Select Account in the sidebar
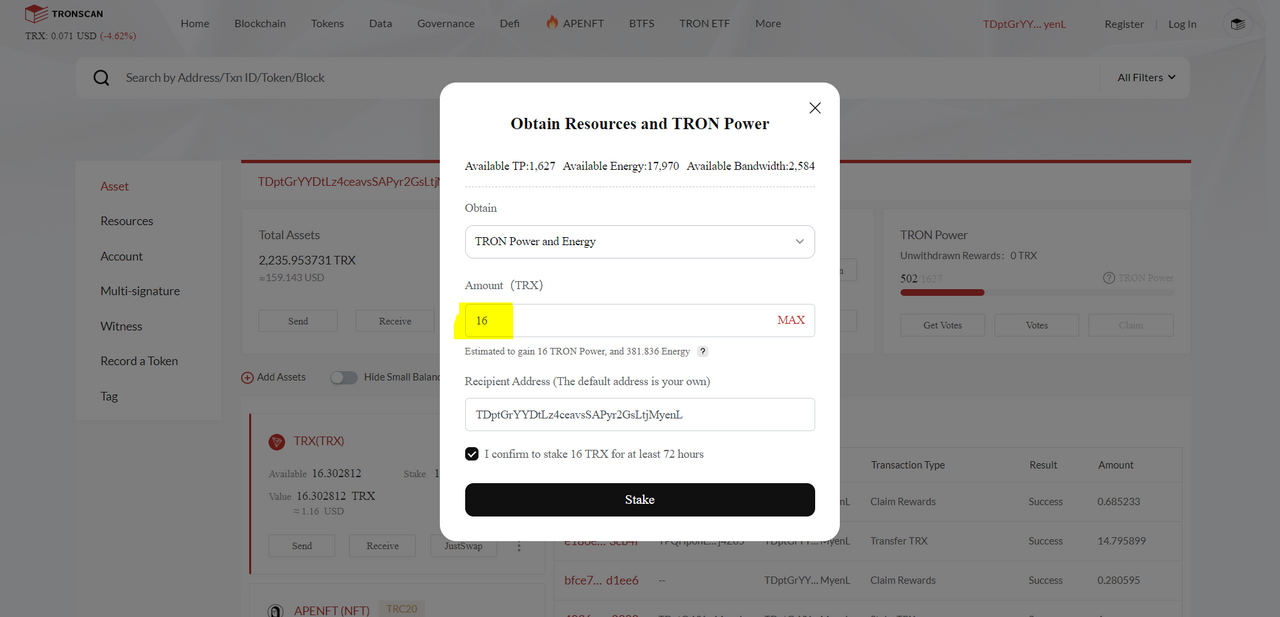Screen dimensions: 1280x617 point(122,256)
